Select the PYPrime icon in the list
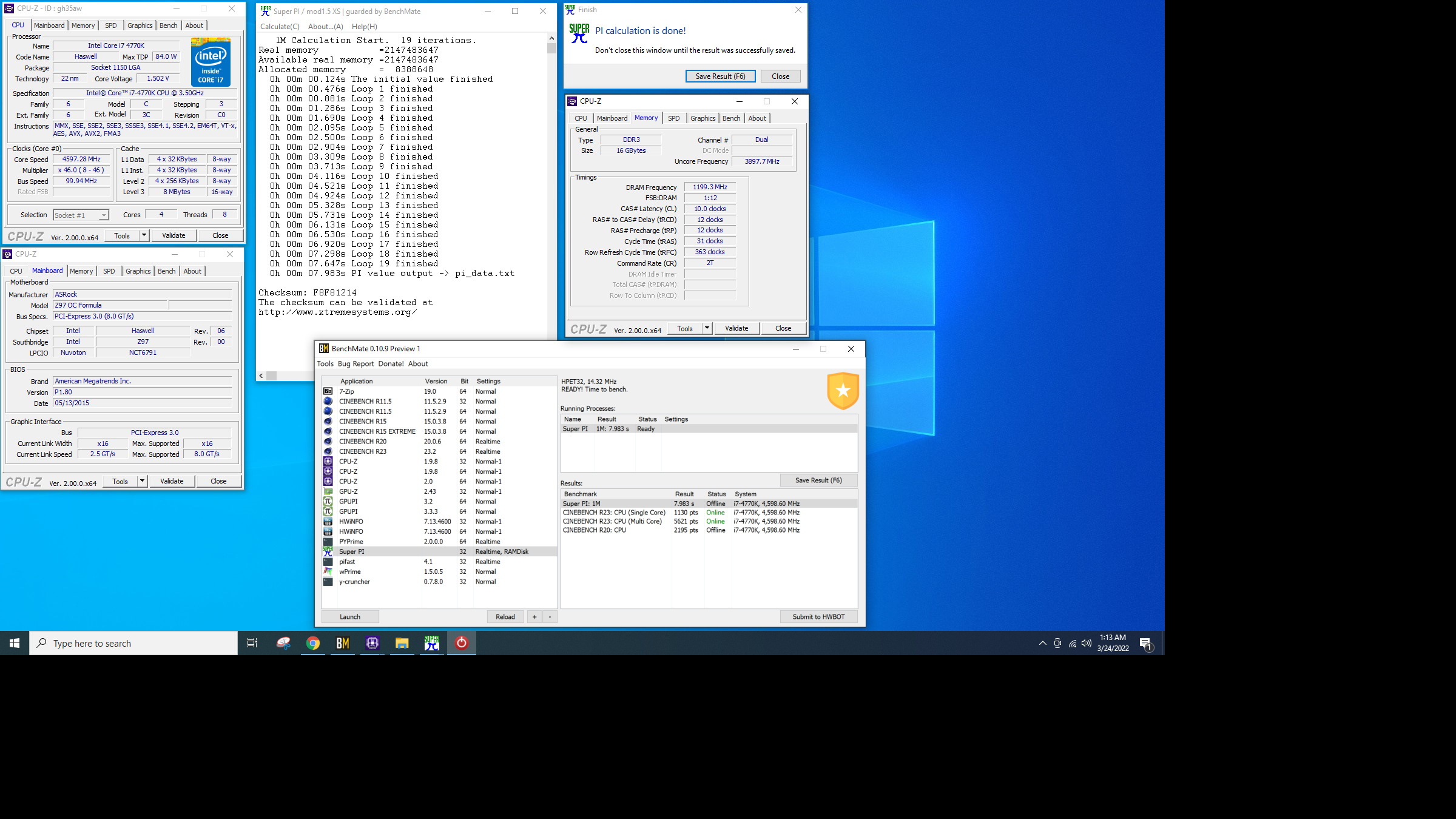The image size is (1456, 819). click(x=328, y=541)
